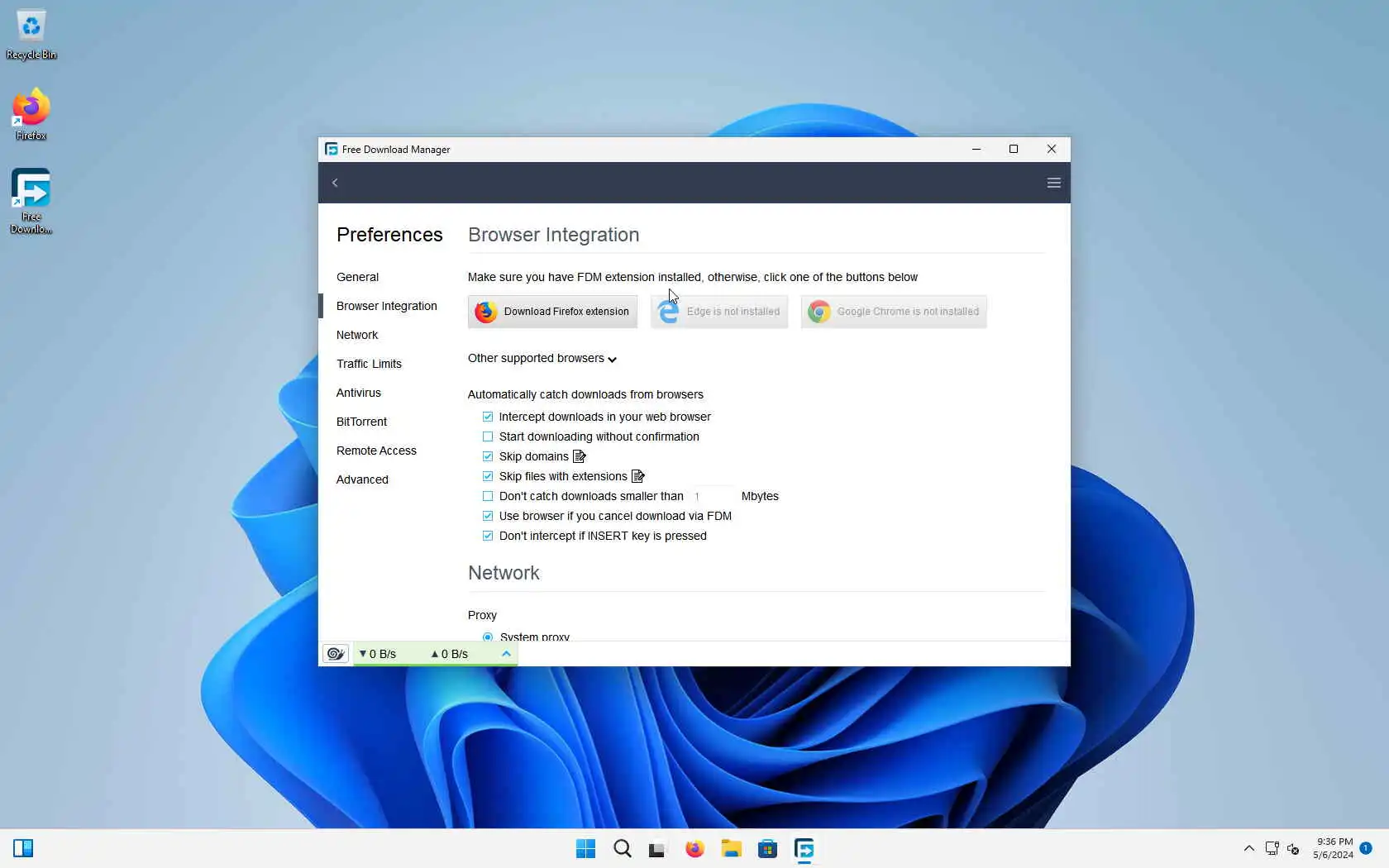Viewport: 1389px width, 868px height.
Task: Edit the Skip domains list icon
Action: (x=580, y=456)
